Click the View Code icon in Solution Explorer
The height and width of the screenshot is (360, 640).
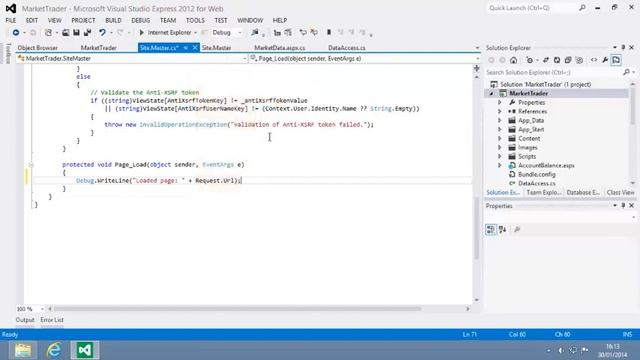click(594, 60)
